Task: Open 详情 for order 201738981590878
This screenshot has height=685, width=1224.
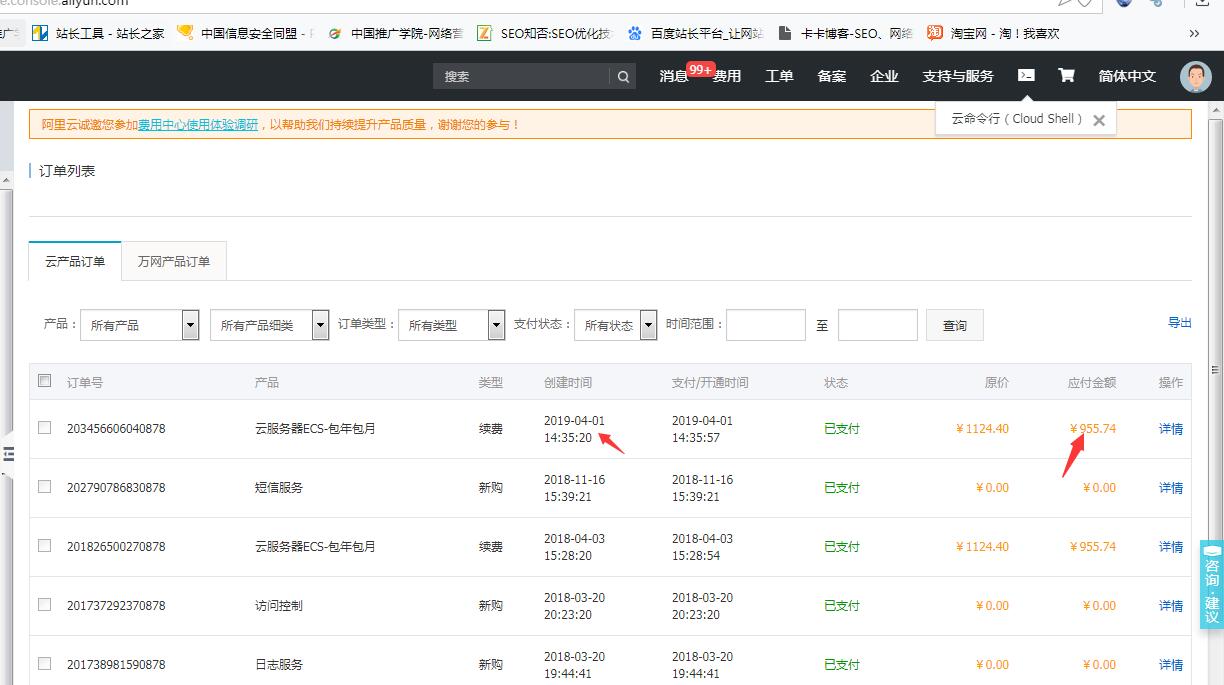Action: [1171, 665]
